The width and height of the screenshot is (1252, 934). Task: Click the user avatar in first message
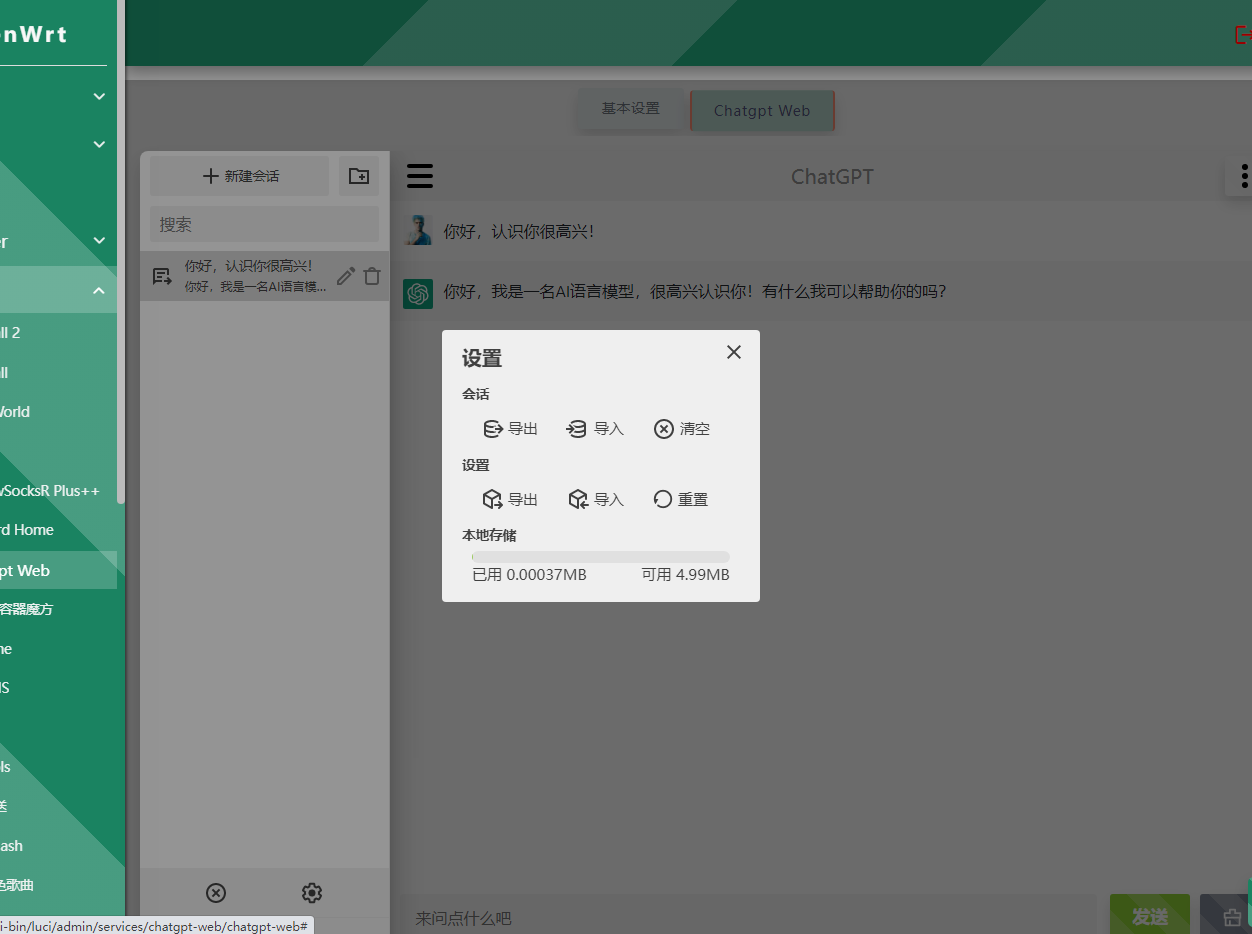(418, 230)
